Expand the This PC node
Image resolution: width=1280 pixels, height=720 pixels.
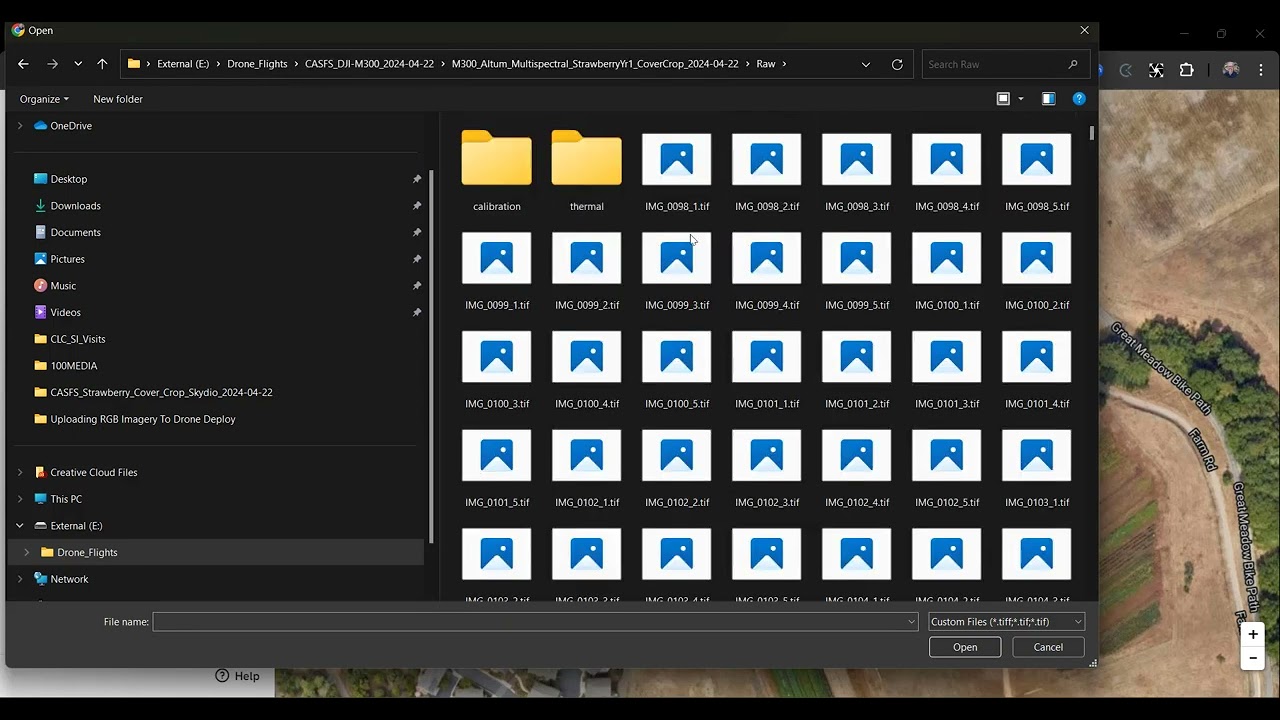[19, 499]
